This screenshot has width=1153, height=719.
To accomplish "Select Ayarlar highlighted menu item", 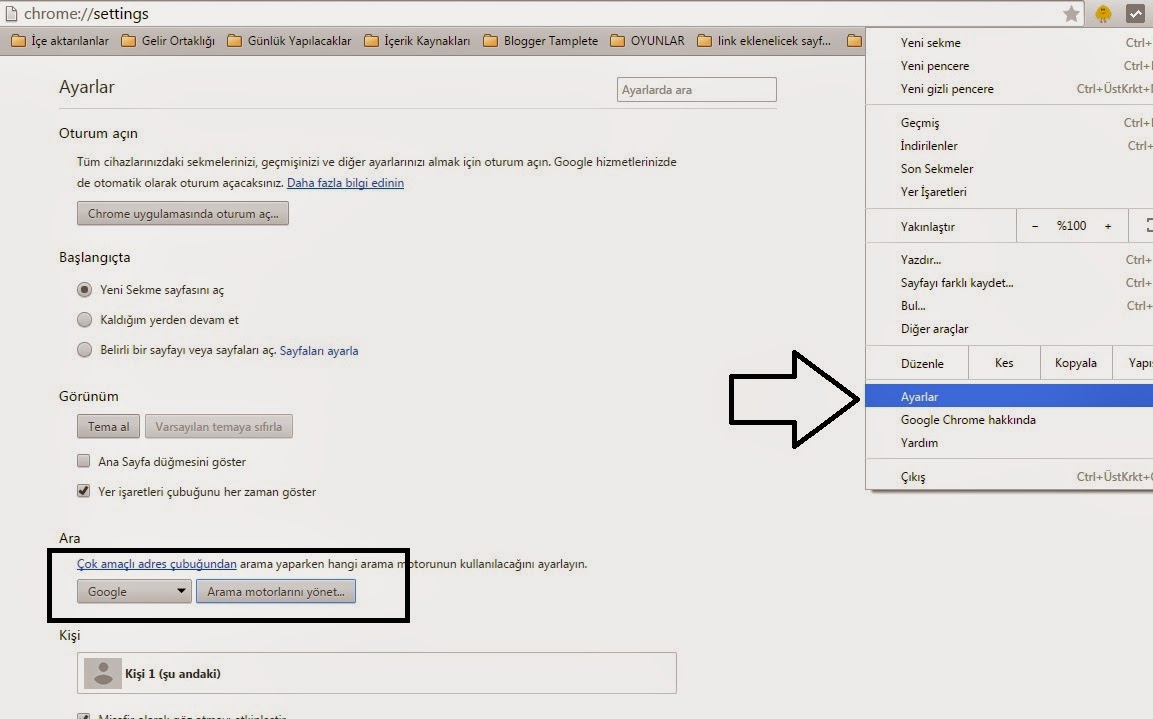I will point(1009,396).
